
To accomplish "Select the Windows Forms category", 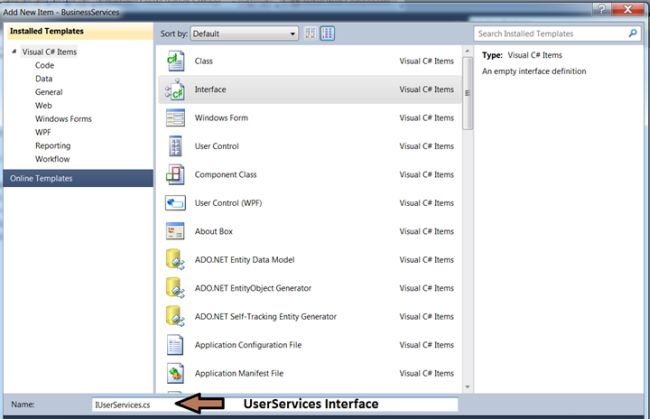I will (63, 119).
